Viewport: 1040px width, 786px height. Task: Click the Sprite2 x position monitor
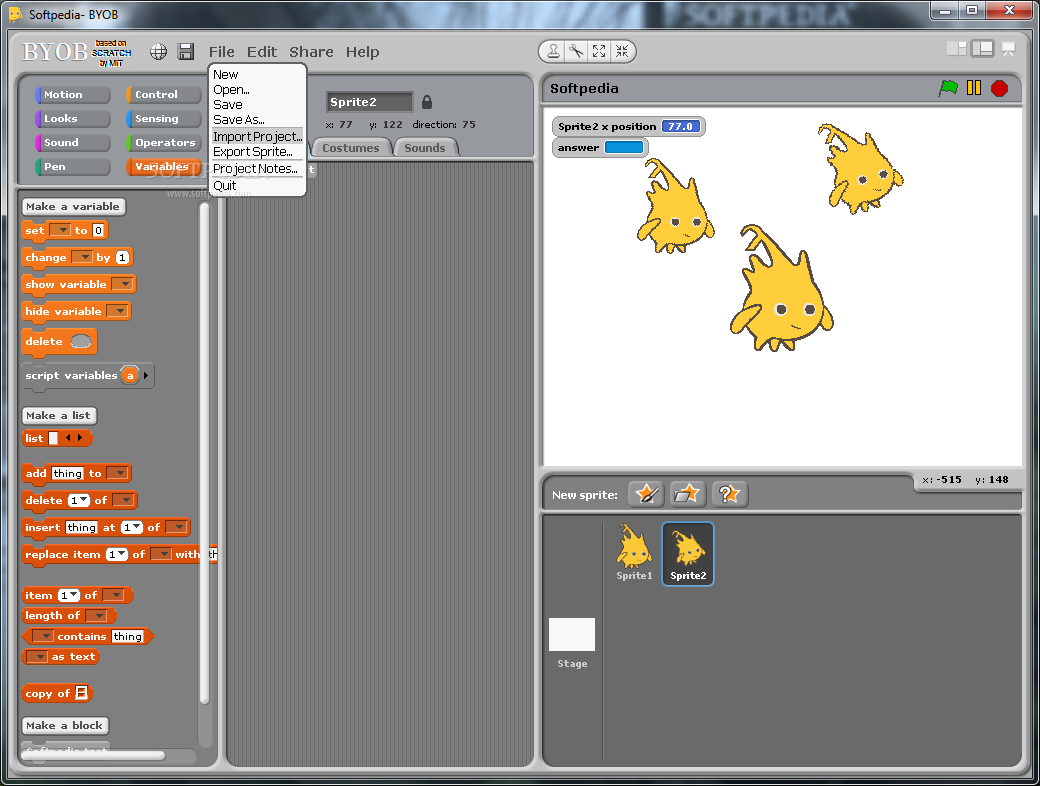coord(628,127)
